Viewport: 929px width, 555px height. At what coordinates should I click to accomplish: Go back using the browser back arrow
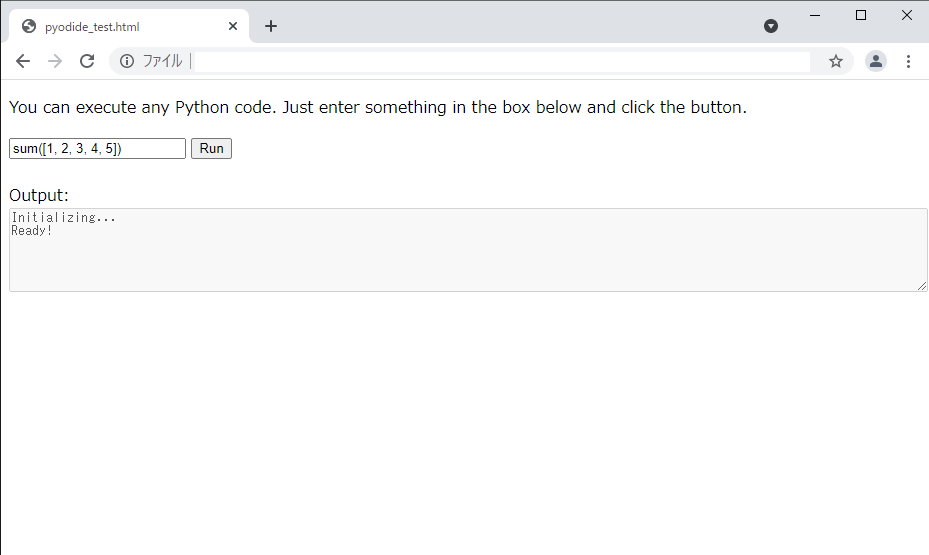point(23,61)
